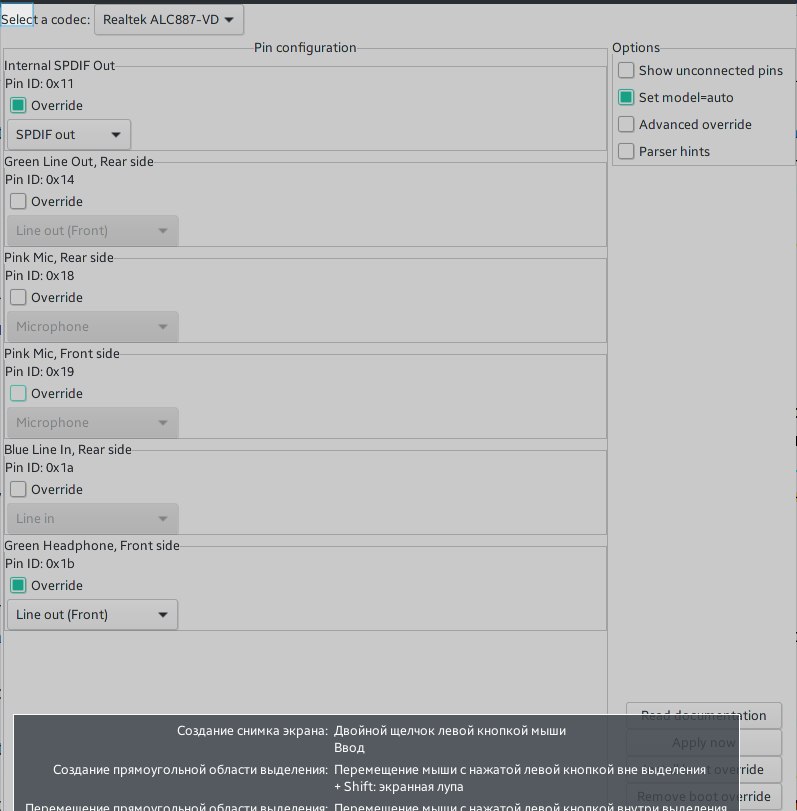797x811 pixels.
Task: Open the dropdown under Green Line Out, Rear side
Action: (93, 231)
